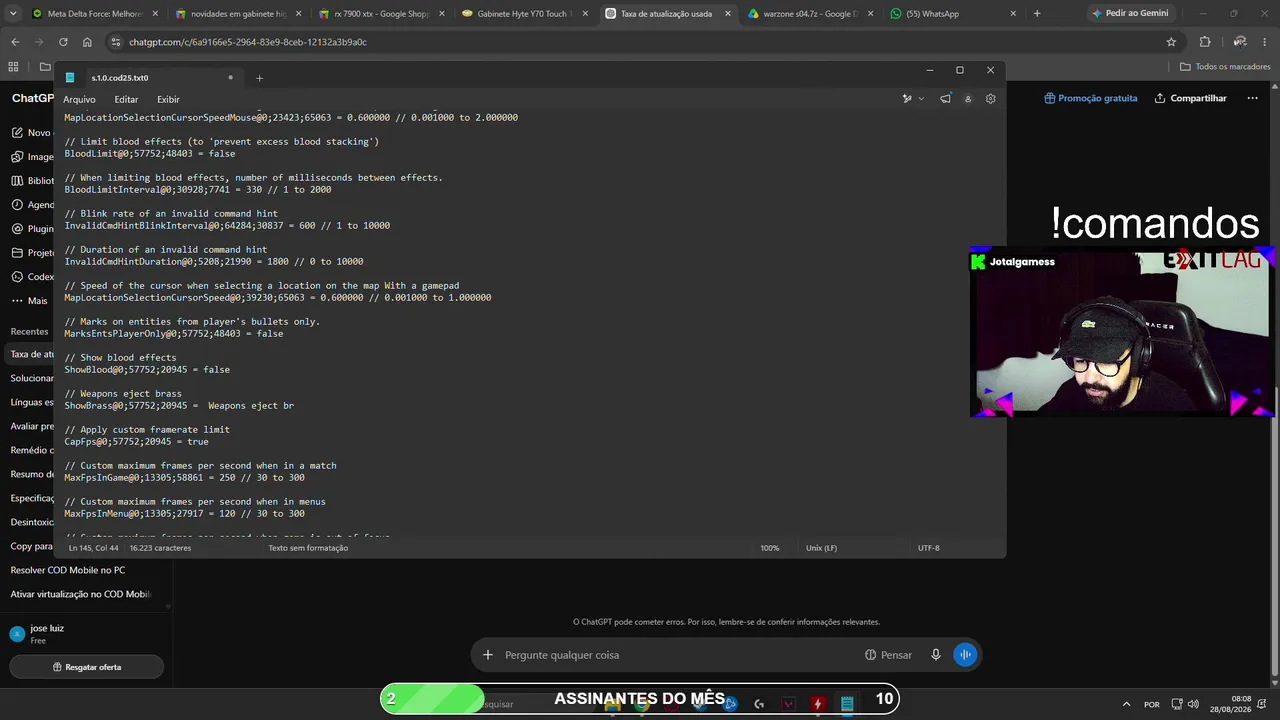The width and height of the screenshot is (1280, 720).
Task: Click the volume icon in system tray
Action: (1193, 704)
